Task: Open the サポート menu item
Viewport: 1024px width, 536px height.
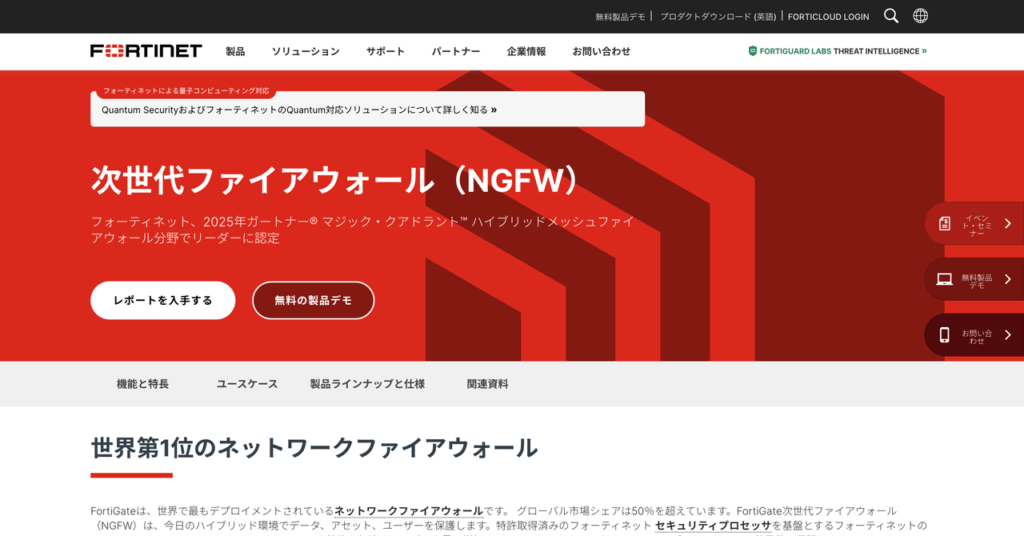Action: click(385, 51)
